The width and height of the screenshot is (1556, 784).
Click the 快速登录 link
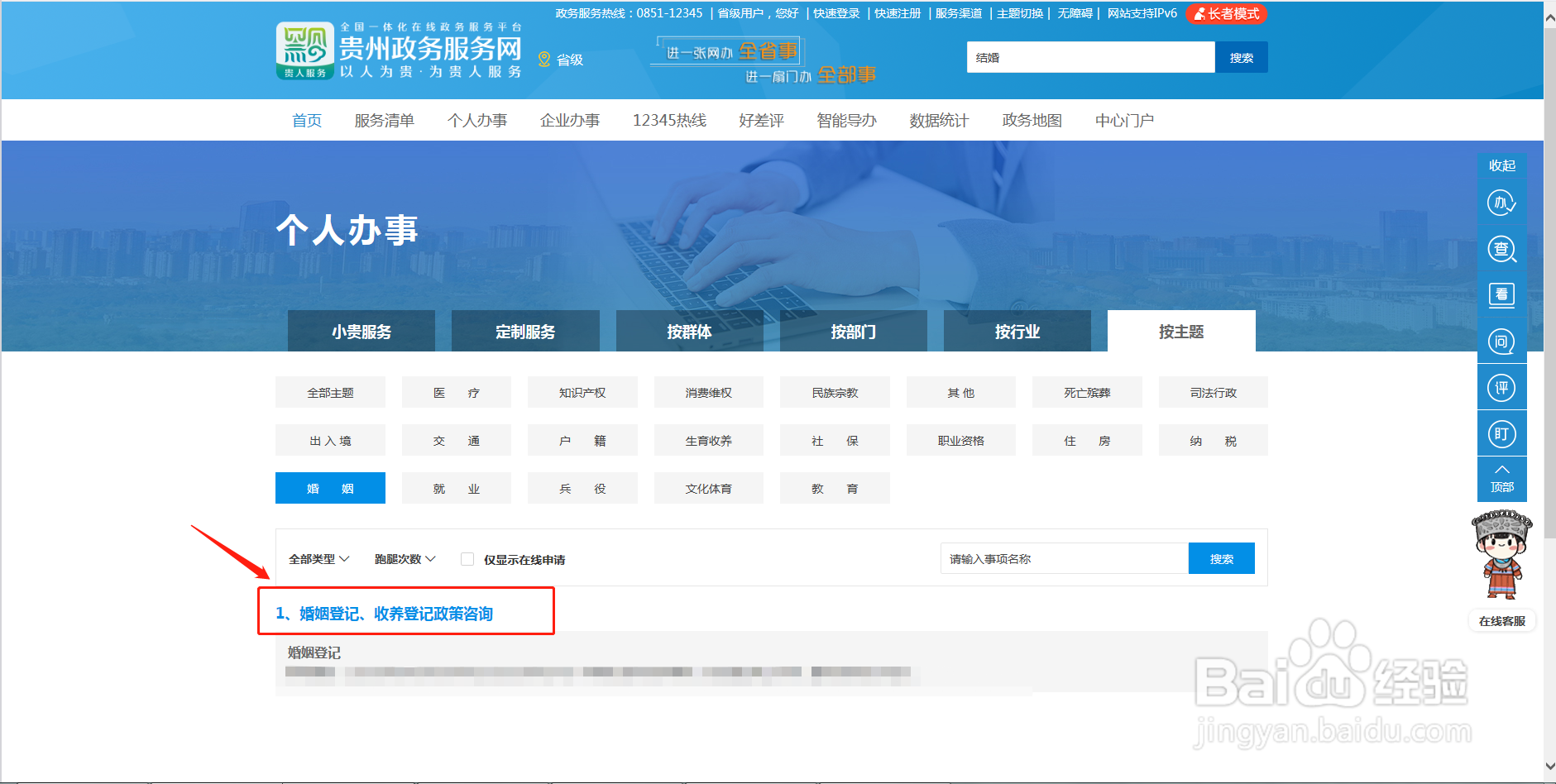click(x=836, y=13)
